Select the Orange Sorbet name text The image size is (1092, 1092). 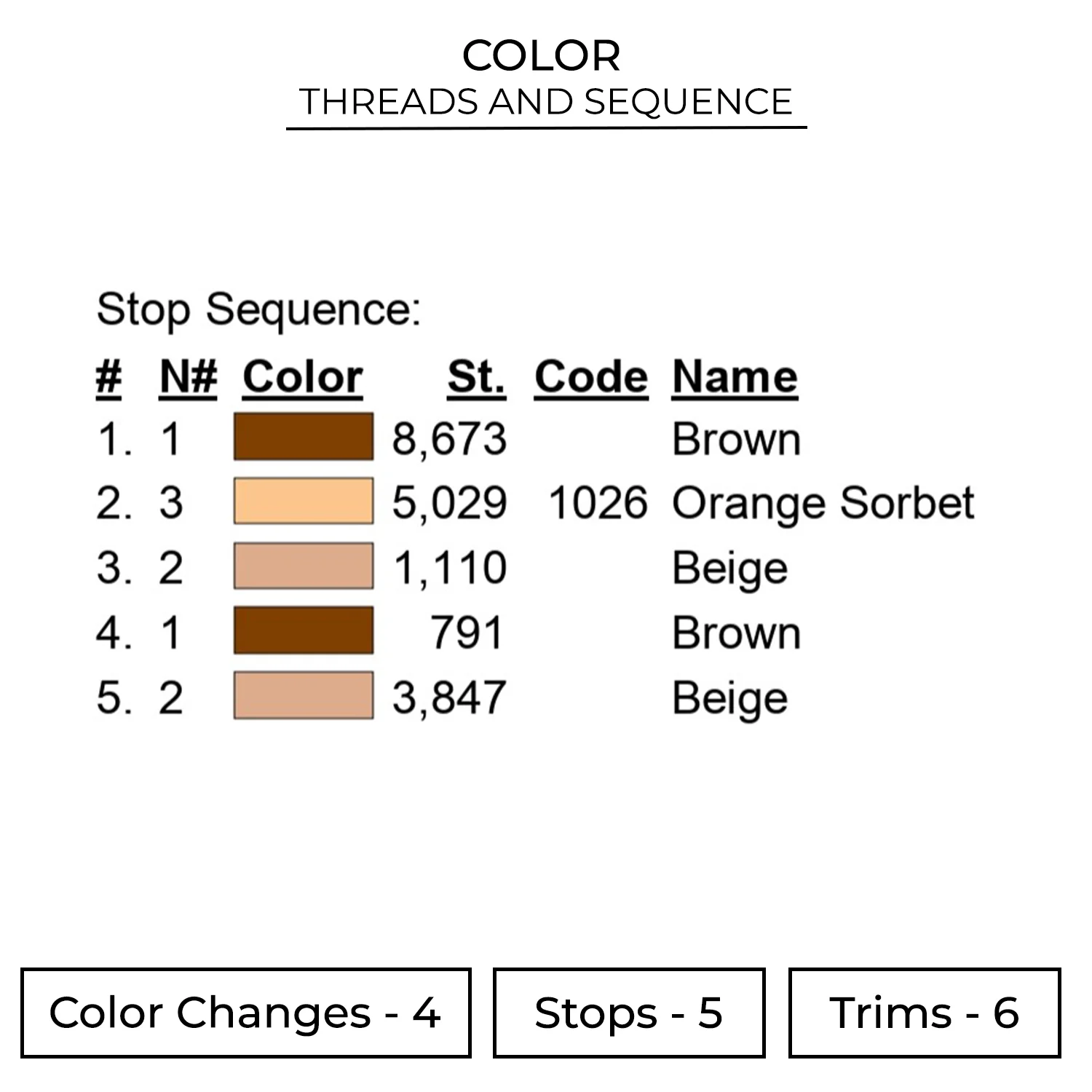pyautogui.click(x=823, y=503)
